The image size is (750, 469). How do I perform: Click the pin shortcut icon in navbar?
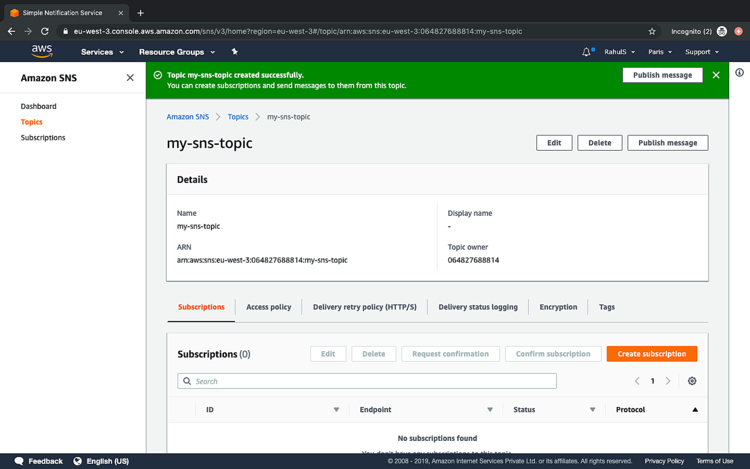point(235,51)
